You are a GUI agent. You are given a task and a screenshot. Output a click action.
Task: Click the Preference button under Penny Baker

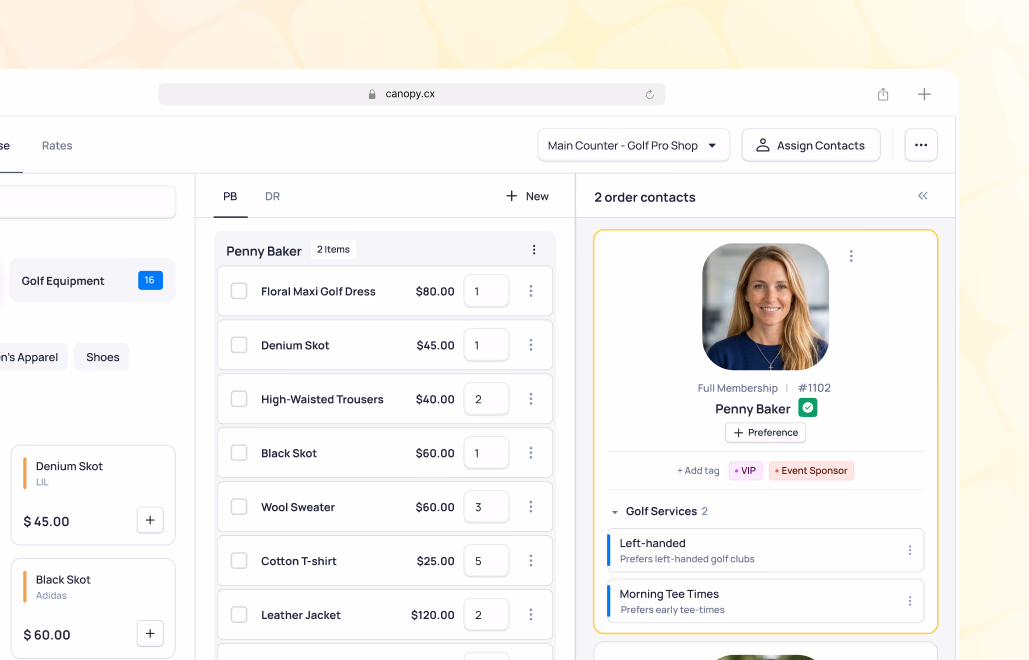click(765, 433)
